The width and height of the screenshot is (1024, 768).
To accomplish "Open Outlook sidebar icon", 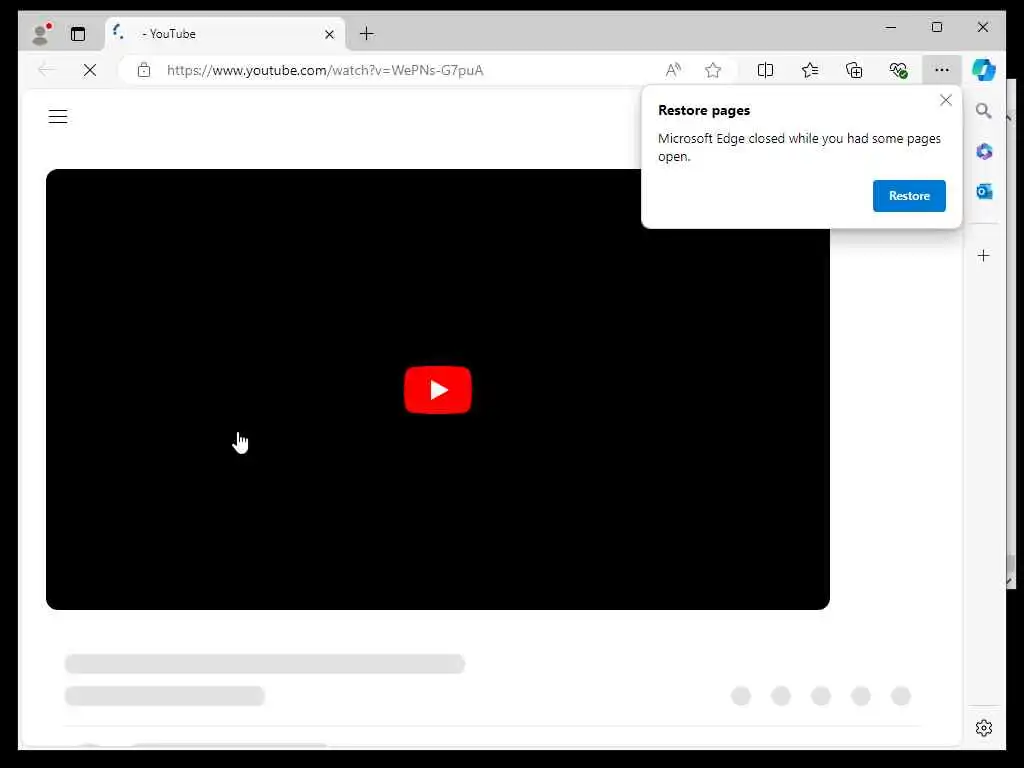I will (x=984, y=191).
